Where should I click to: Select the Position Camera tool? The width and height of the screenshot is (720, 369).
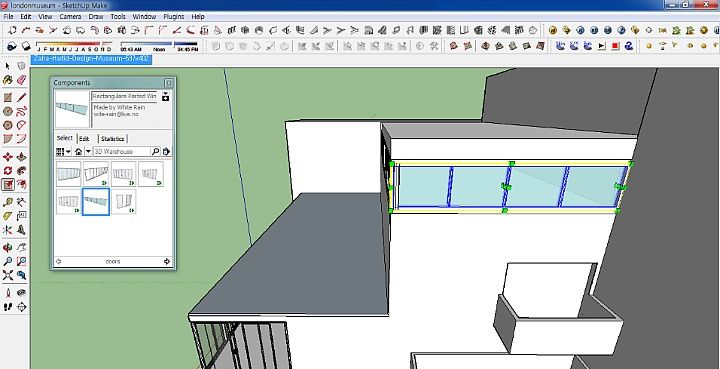[x=8, y=293]
